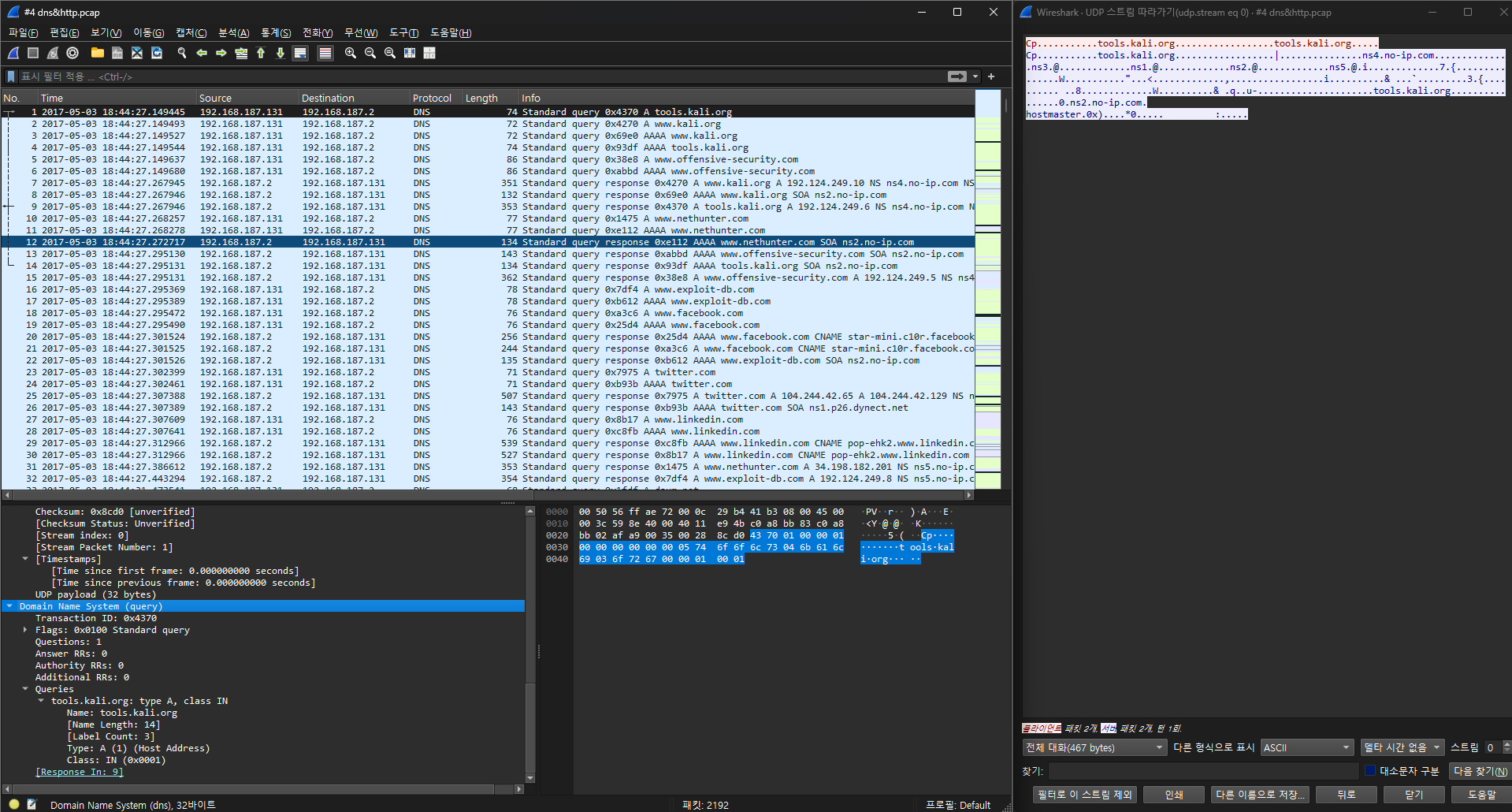The image size is (1512, 812).
Task: Open the 분석(A) menu
Action: (x=233, y=32)
